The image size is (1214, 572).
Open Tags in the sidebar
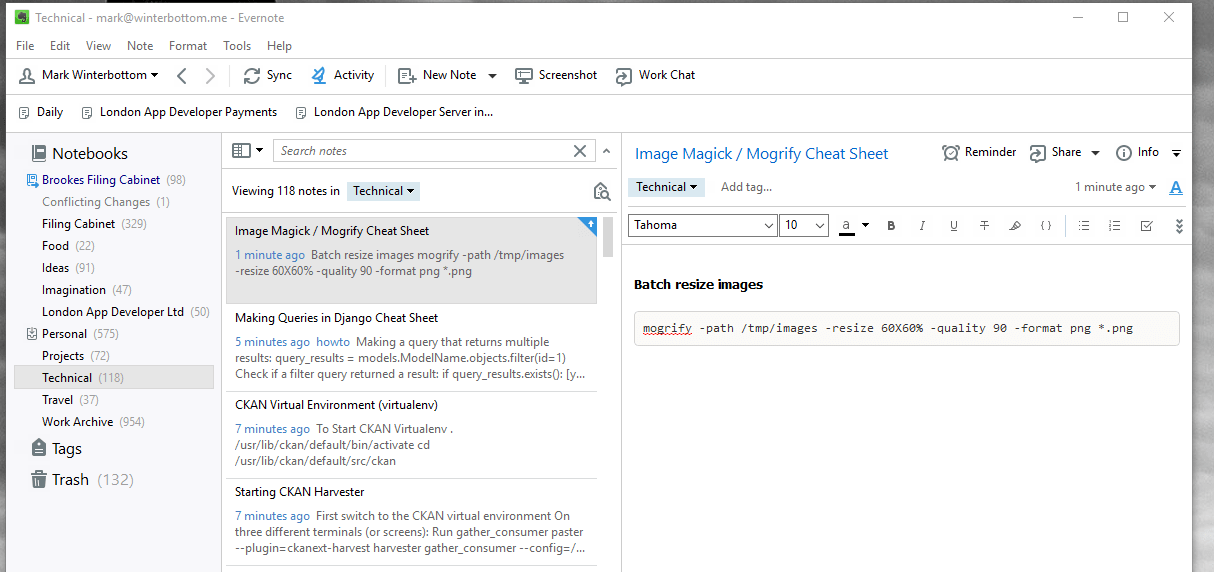point(56,449)
